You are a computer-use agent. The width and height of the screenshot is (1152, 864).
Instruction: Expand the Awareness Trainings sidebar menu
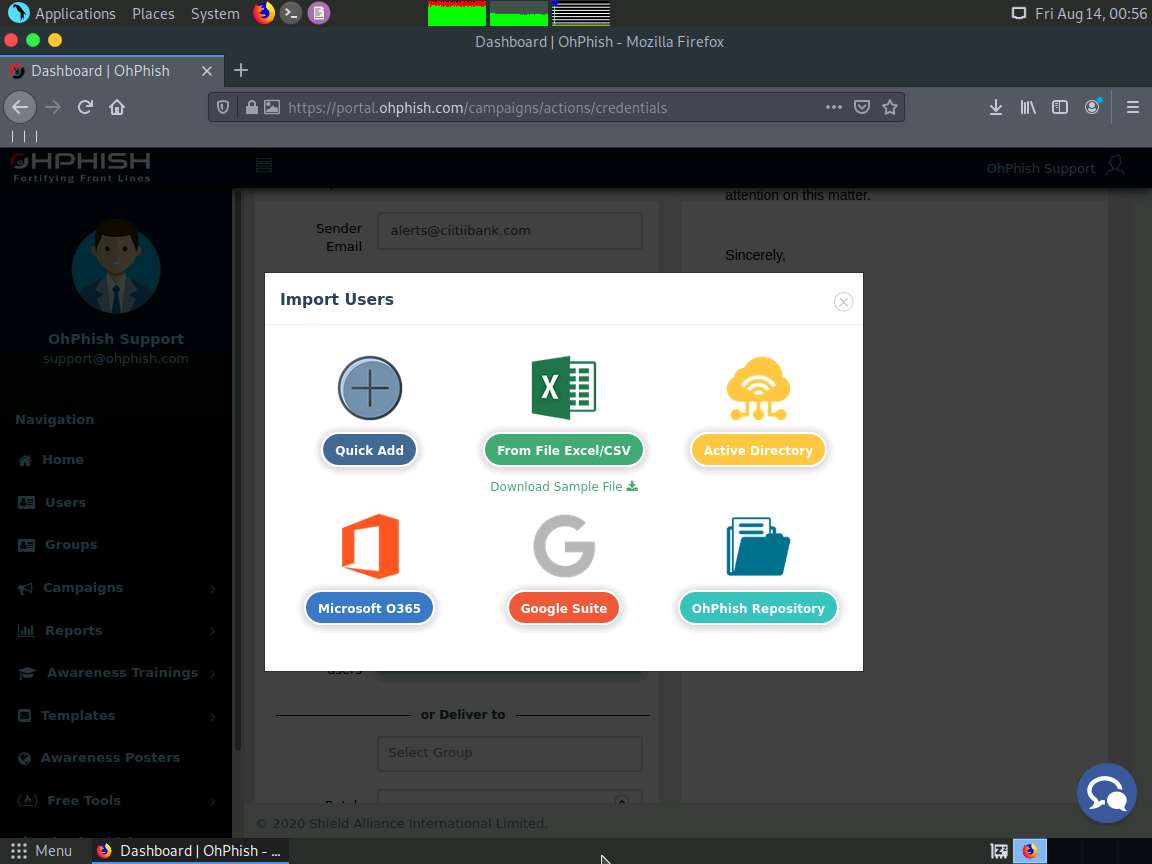tap(116, 672)
